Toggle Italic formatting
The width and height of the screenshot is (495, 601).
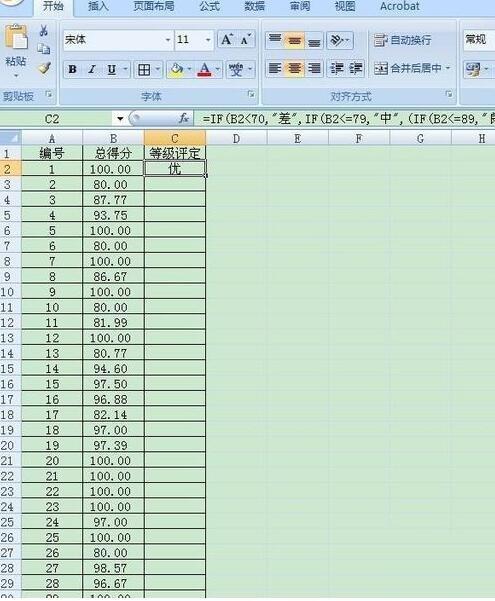tap(92, 70)
